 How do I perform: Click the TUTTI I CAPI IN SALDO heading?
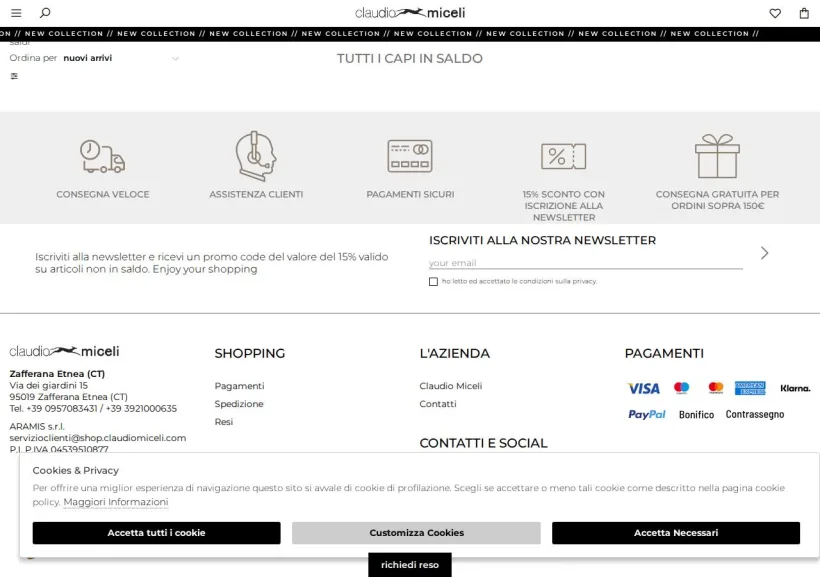[409, 59]
